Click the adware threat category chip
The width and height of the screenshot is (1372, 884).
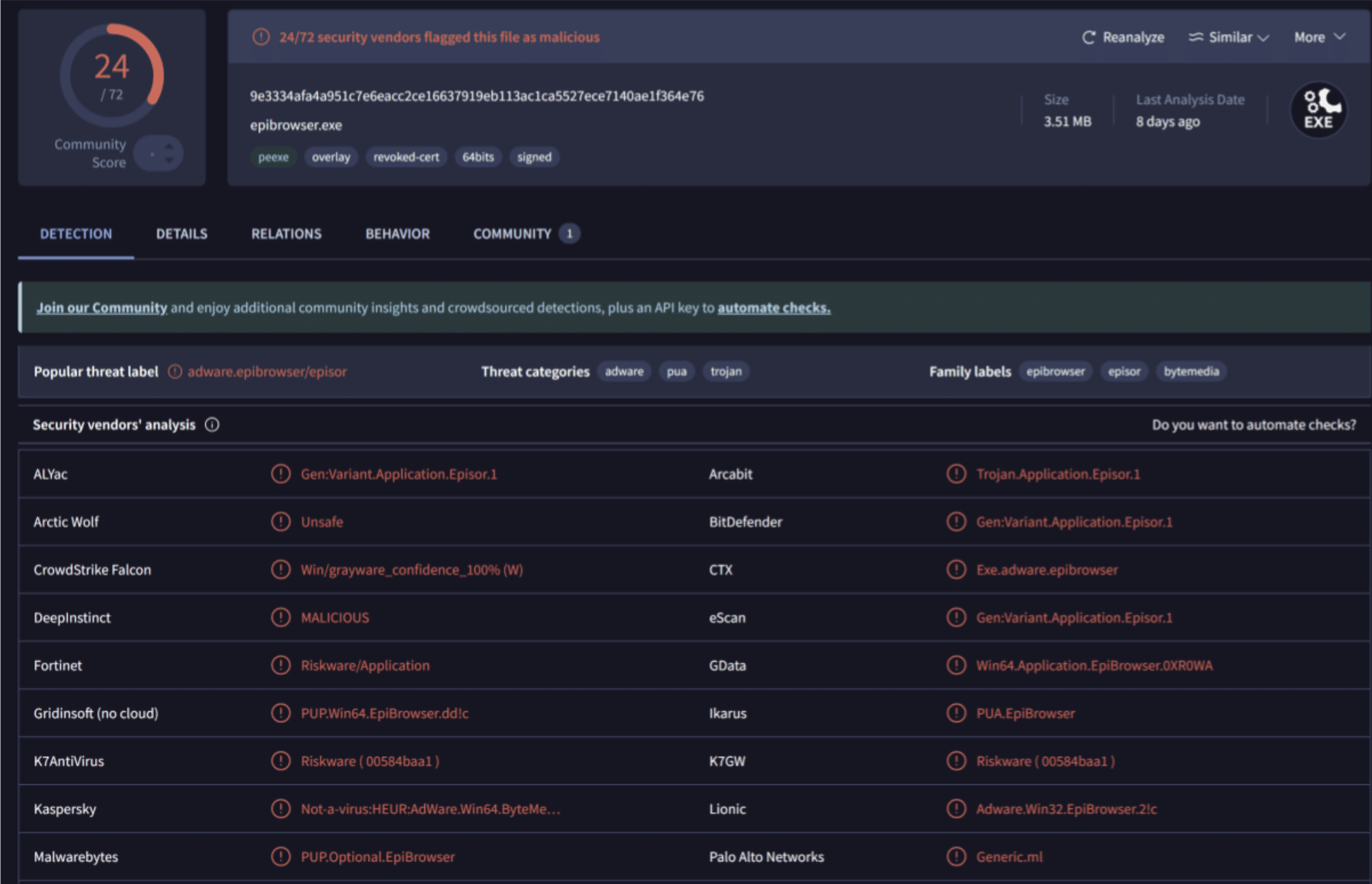click(624, 372)
